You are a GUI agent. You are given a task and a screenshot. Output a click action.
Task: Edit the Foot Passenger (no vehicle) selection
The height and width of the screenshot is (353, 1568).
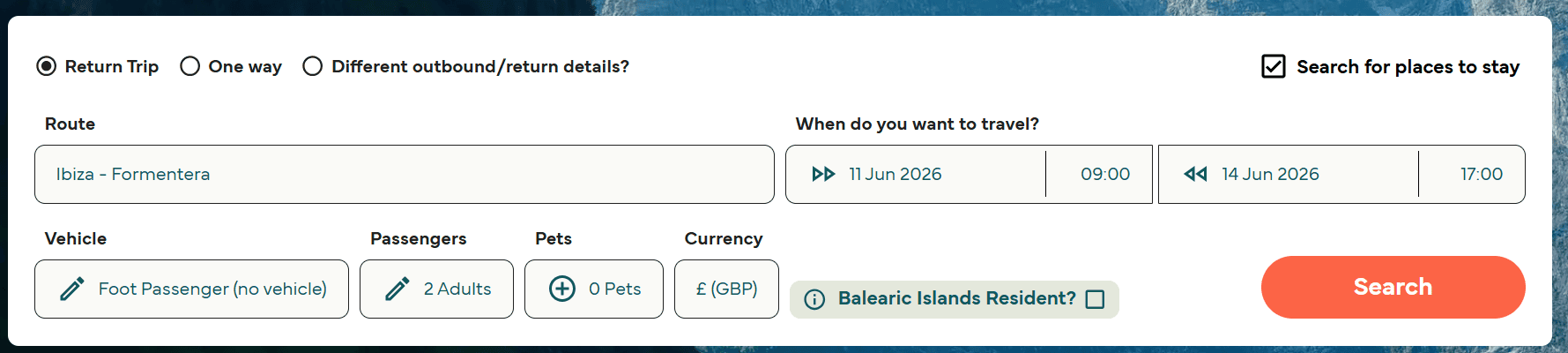tap(191, 289)
